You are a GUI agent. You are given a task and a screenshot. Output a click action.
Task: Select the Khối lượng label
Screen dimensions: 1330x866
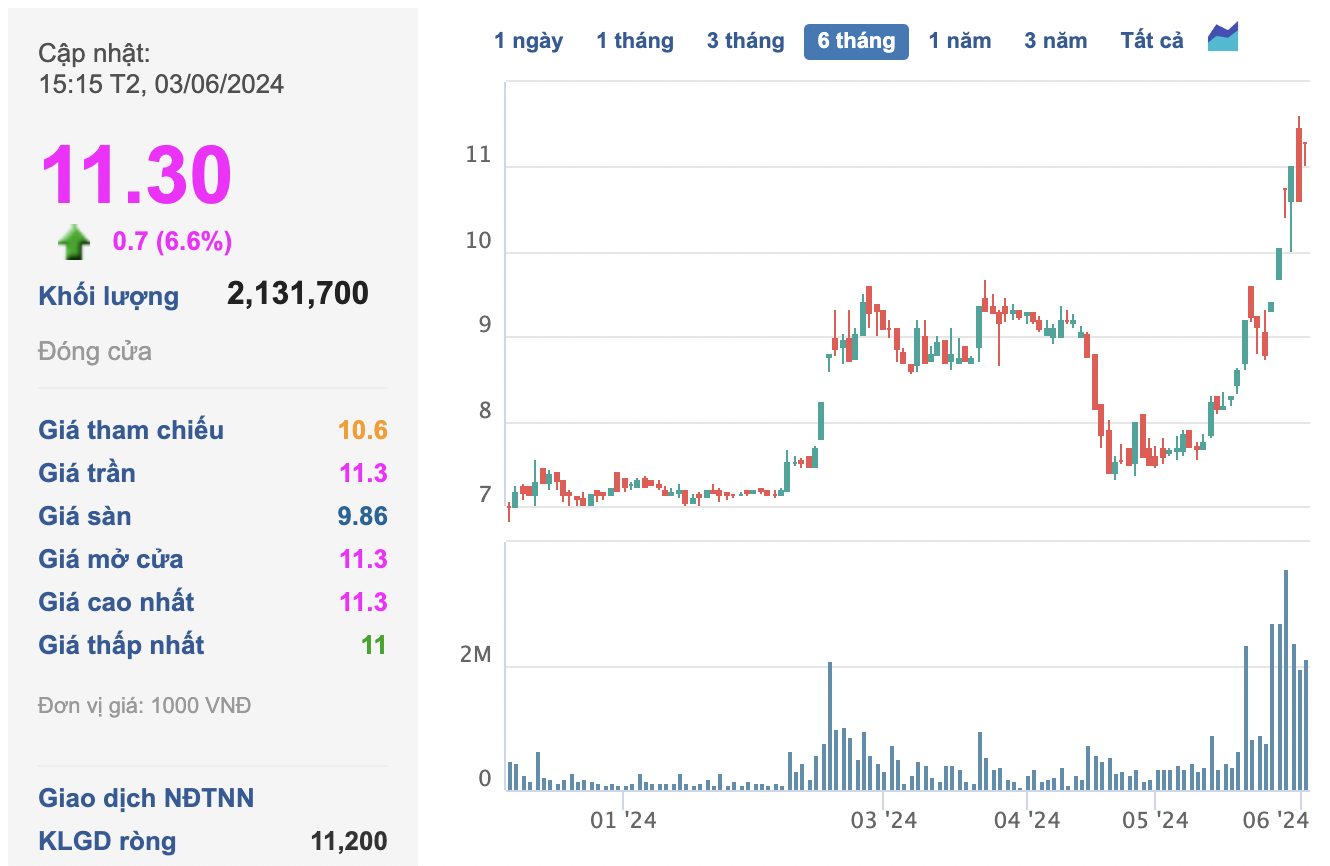coord(109,296)
